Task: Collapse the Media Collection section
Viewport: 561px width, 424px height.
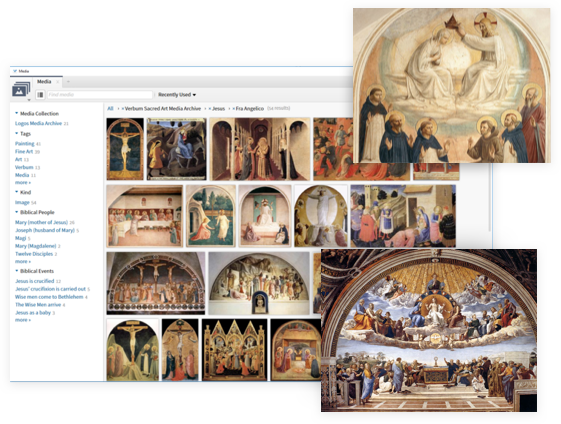Action: [16, 113]
